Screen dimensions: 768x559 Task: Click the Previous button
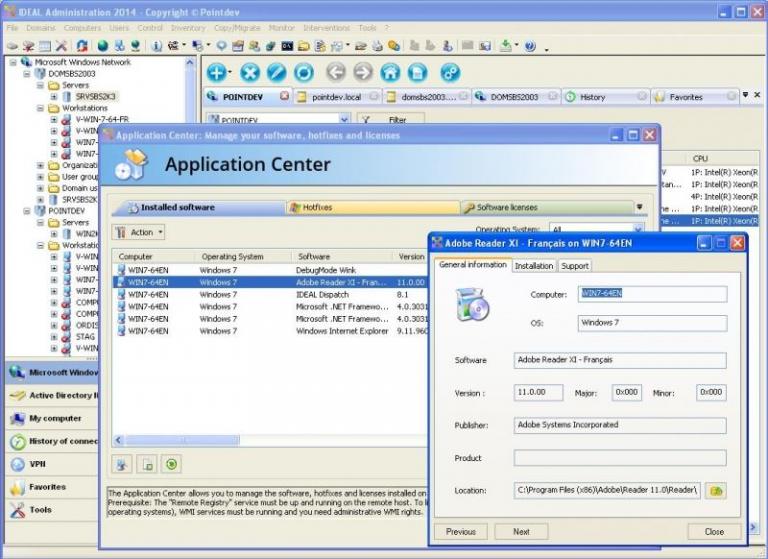click(460, 532)
